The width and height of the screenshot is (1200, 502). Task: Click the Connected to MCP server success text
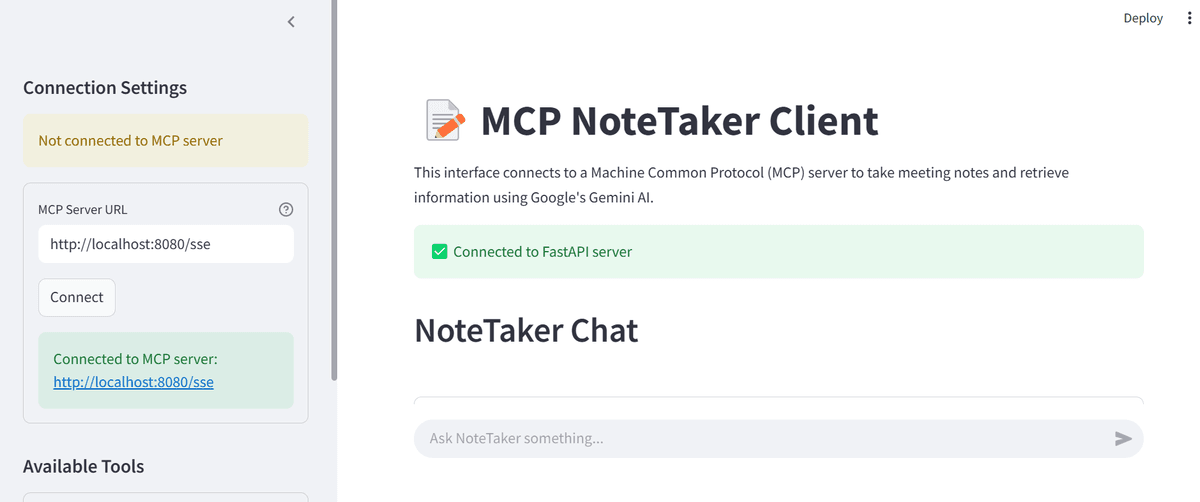click(x=135, y=359)
